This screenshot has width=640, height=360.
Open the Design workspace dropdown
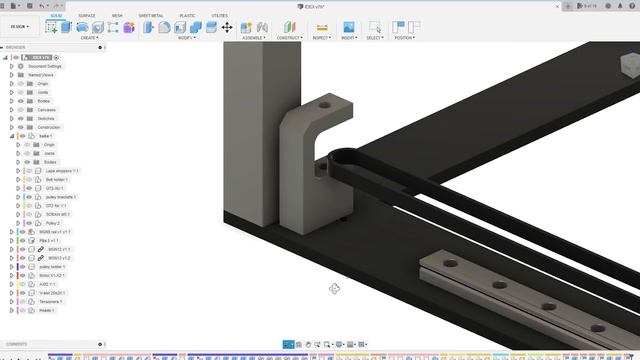pyautogui.click(x=20, y=27)
